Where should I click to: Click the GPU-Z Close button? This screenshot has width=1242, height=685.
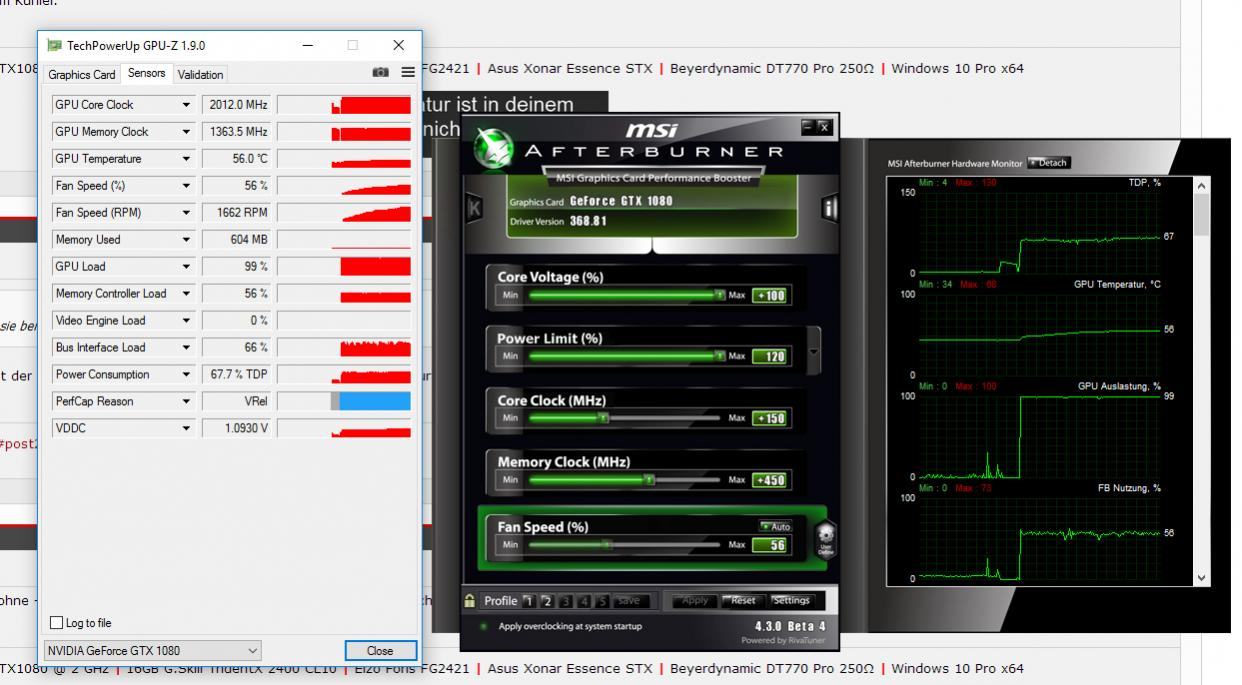[380, 650]
